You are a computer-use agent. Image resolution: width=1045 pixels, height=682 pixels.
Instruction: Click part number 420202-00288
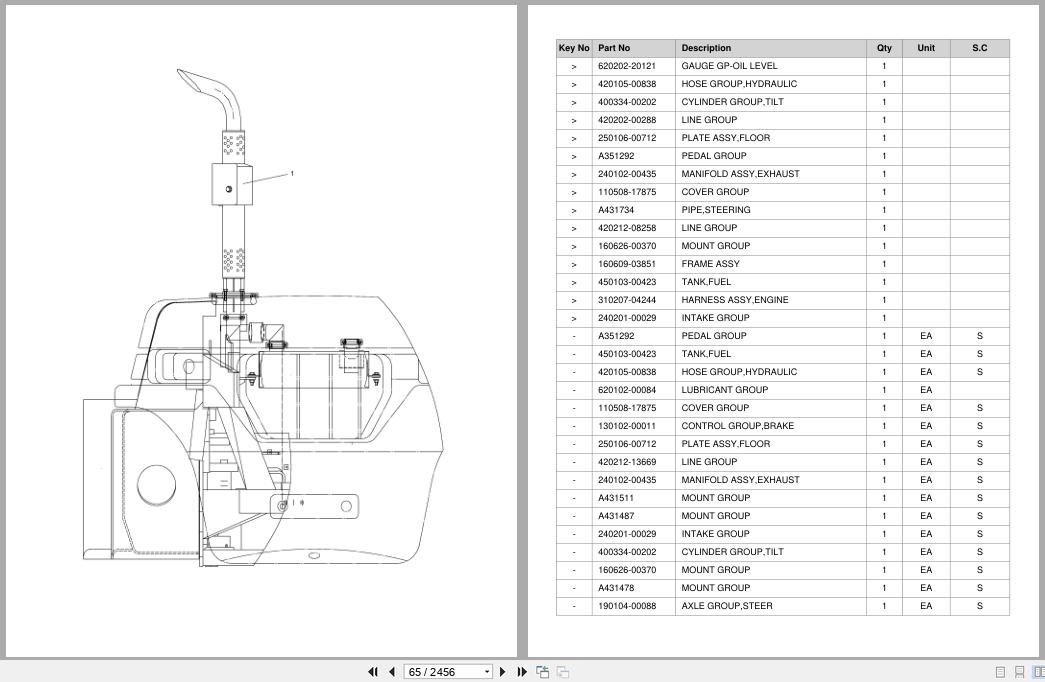[x=626, y=120]
